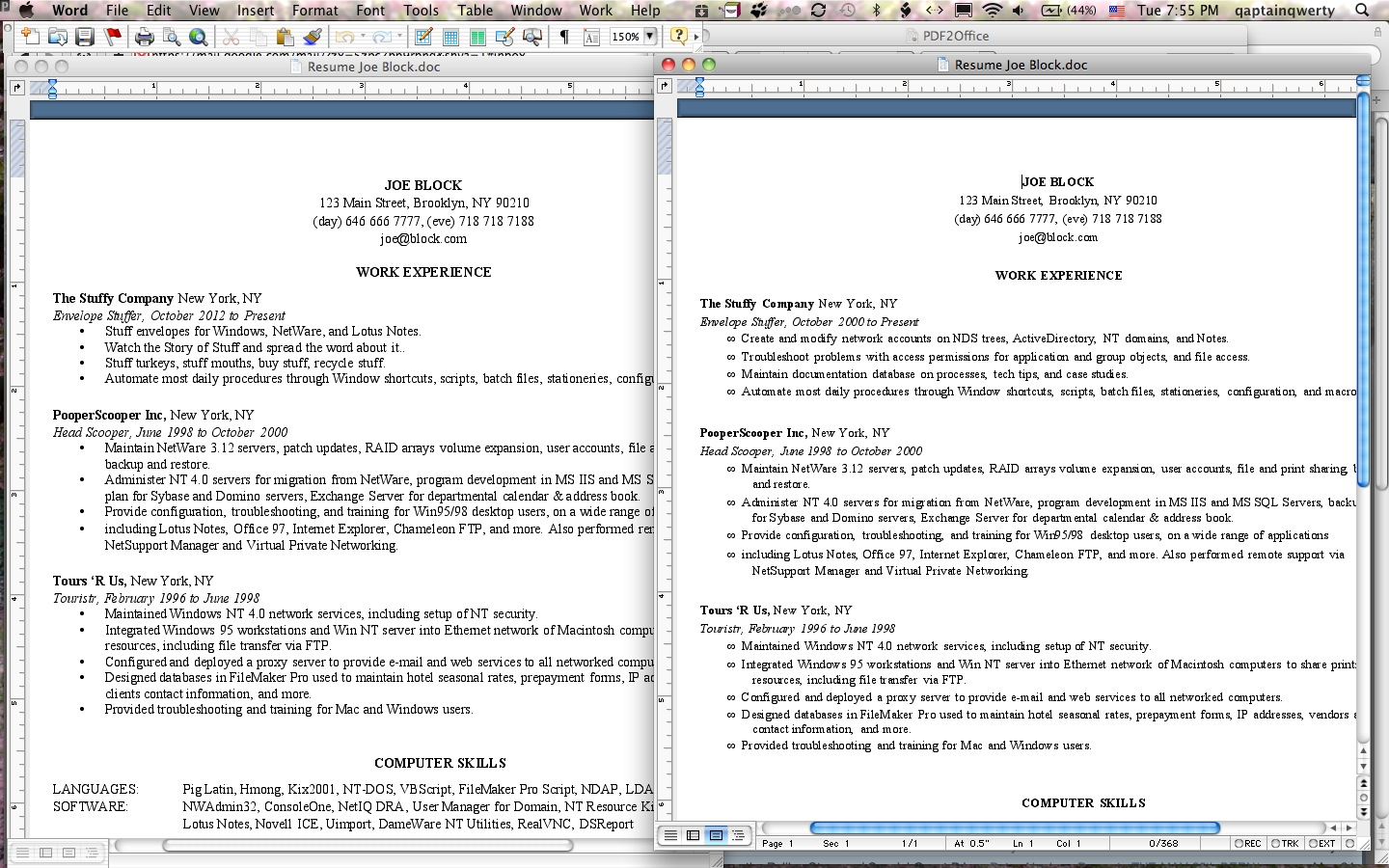This screenshot has height=868, width=1389.
Task: Cut selection with the scissors icon
Action: coord(231,37)
